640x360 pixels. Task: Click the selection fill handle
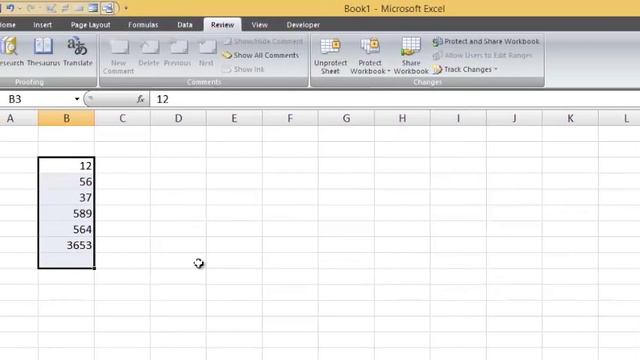click(94, 268)
